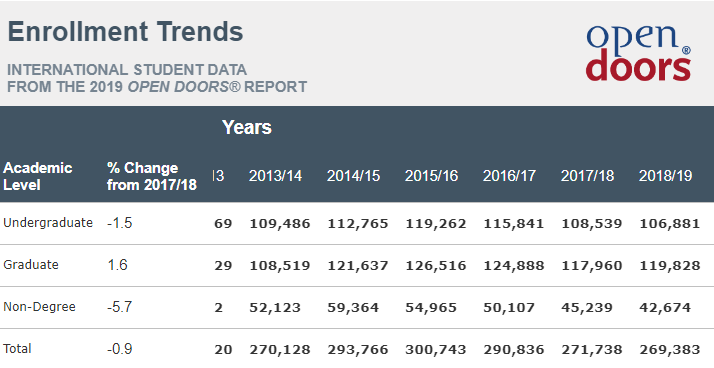Click Total 2014/15 value 293,766
The height and width of the screenshot is (368, 714).
357,350
